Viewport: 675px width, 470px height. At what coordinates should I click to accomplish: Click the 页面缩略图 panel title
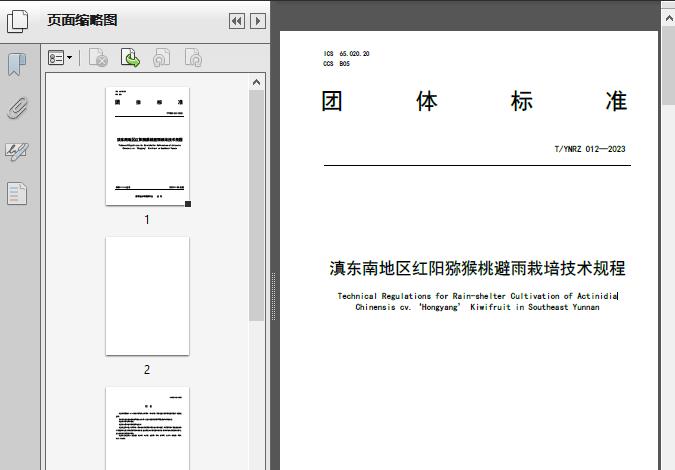tap(82, 20)
